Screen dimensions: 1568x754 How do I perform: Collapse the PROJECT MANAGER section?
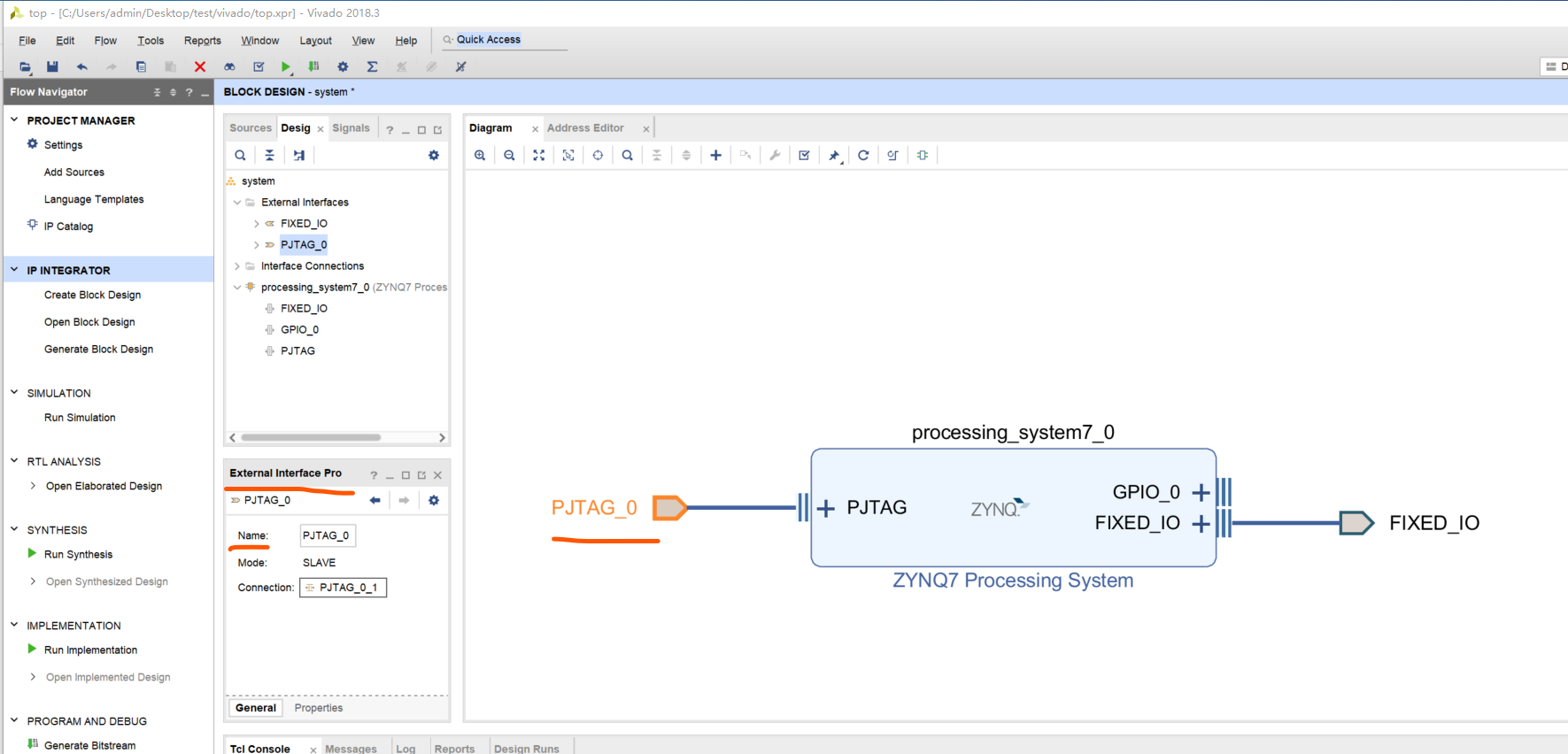click(x=14, y=120)
